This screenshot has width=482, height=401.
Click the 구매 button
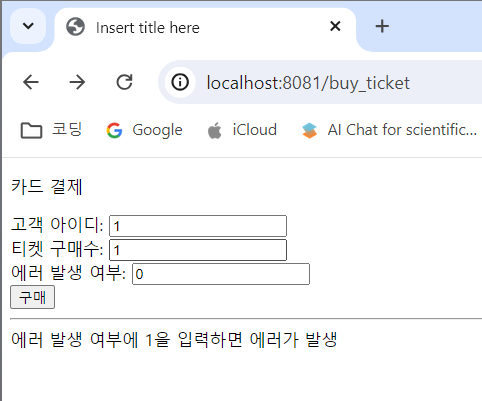pyautogui.click(x=32, y=297)
